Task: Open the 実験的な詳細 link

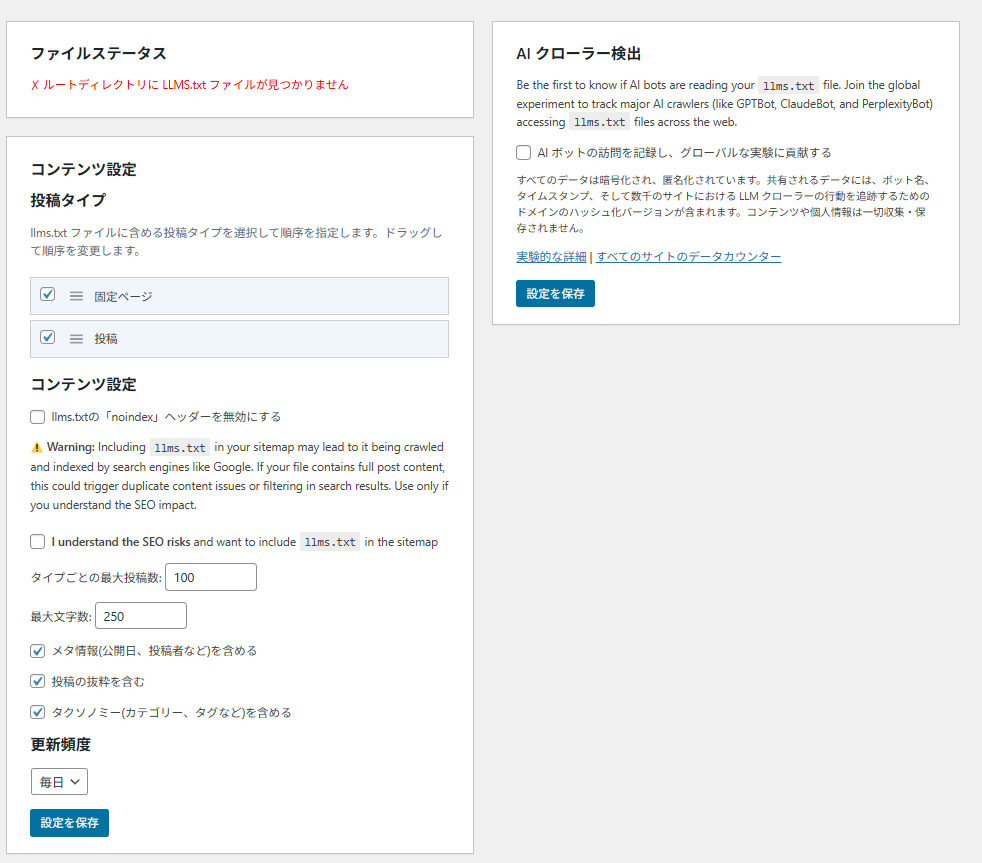Action: pyautogui.click(x=551, y=257)
